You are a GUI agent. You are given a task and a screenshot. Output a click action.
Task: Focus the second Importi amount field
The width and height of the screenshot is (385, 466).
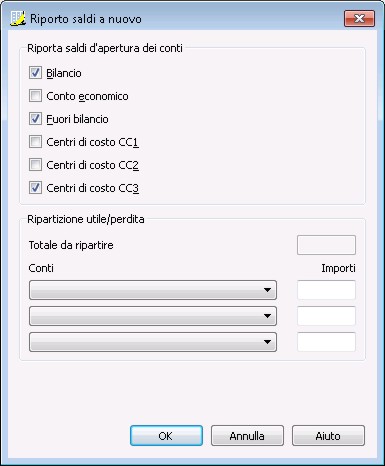(x=326, y=316)
